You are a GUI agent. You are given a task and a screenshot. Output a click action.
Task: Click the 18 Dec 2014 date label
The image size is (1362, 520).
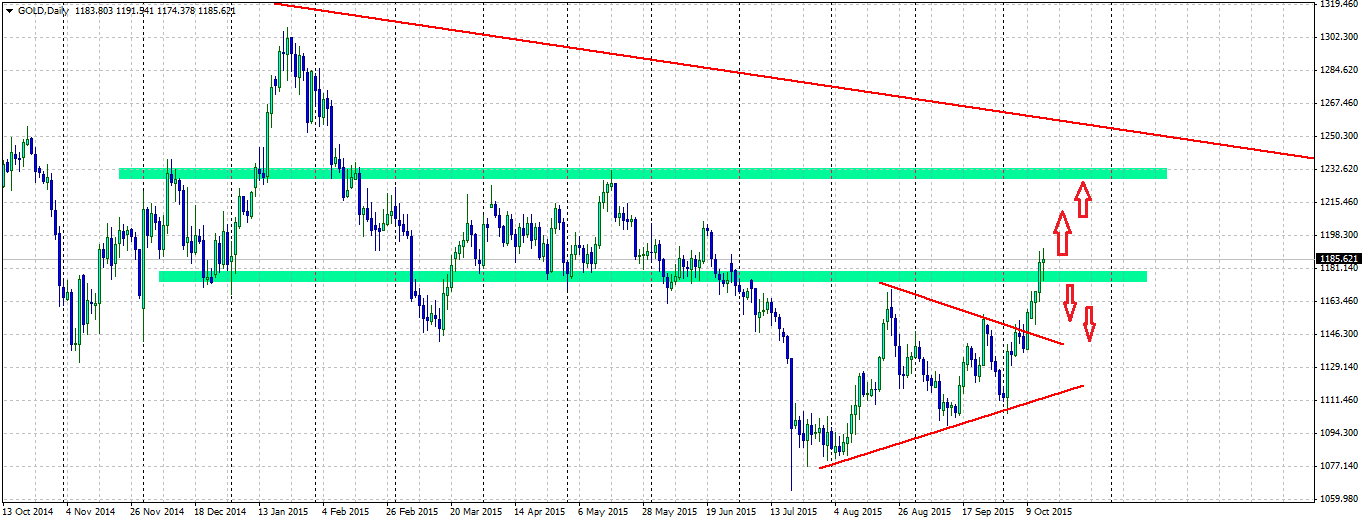point(220,511)
